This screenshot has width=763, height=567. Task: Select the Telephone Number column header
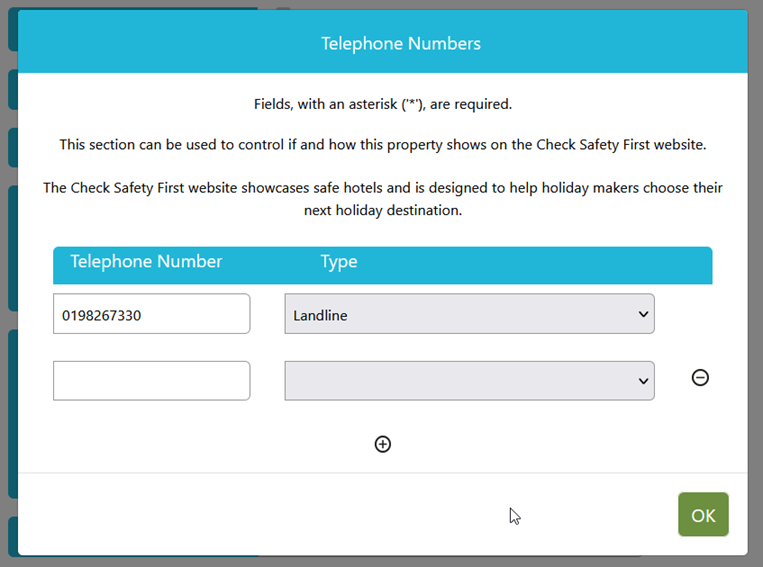pos(146,261)
